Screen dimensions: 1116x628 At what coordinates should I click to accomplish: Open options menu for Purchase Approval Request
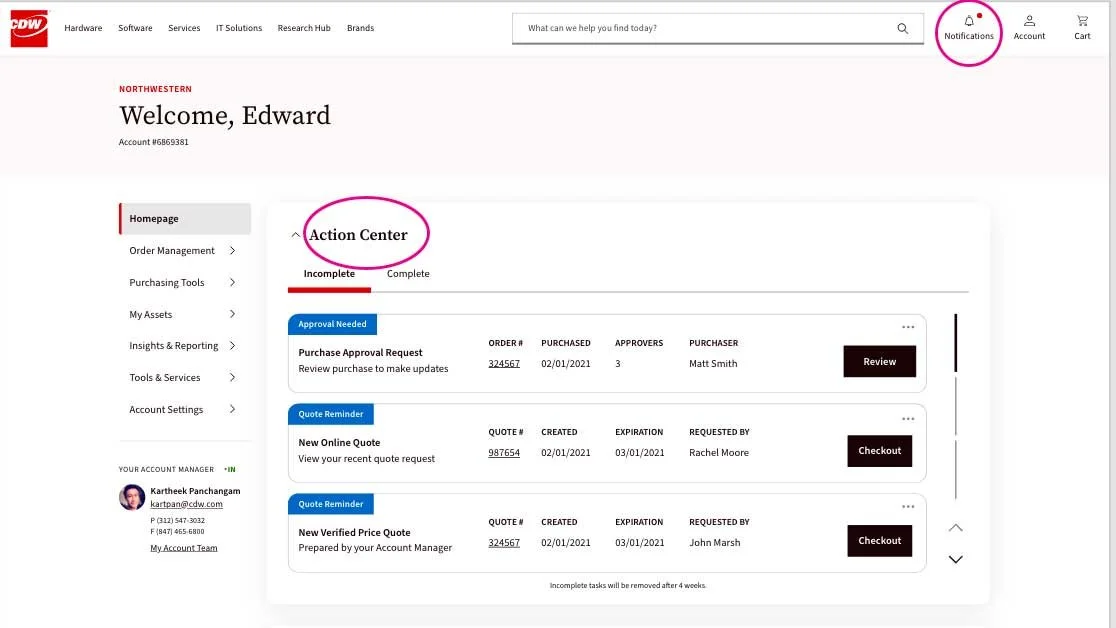tap(908, 327)
